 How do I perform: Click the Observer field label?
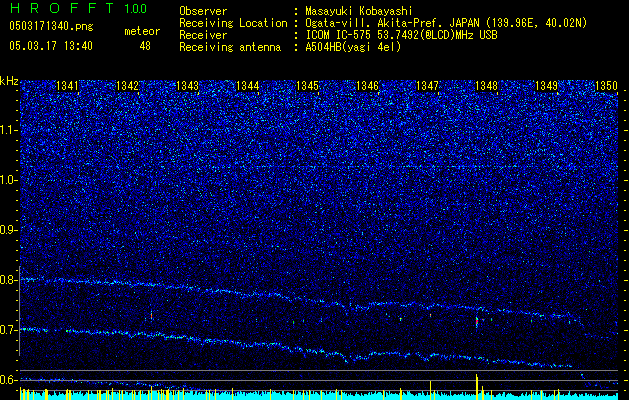tap(203, 11)
